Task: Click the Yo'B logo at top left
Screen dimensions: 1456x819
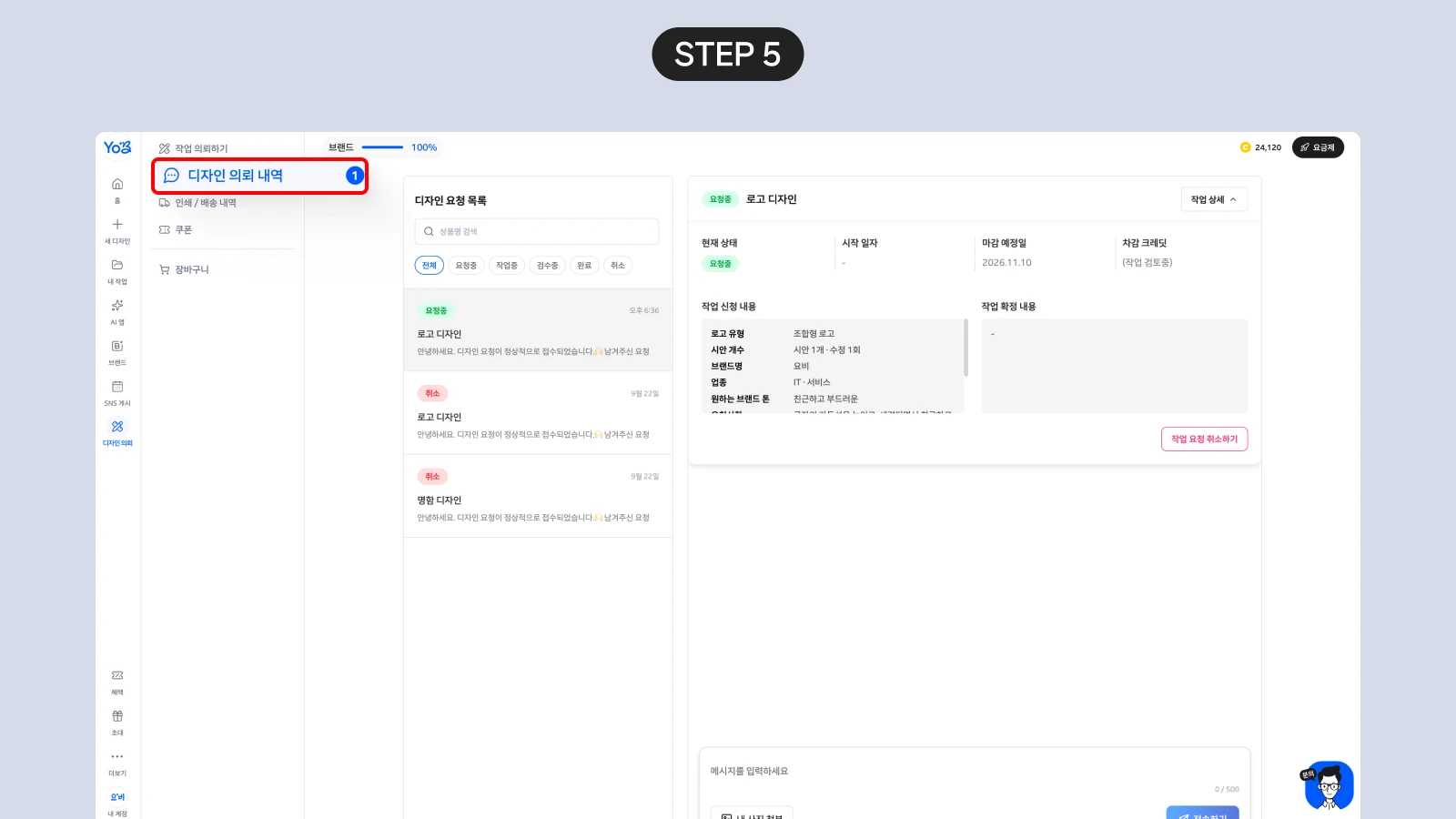Action: (117, 147)
